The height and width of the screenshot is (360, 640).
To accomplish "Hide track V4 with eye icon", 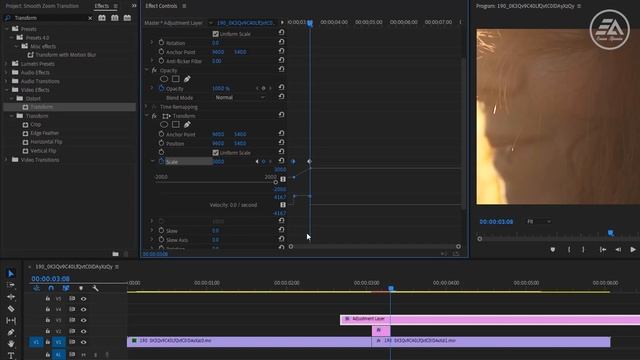I will [x=83, y=309].
